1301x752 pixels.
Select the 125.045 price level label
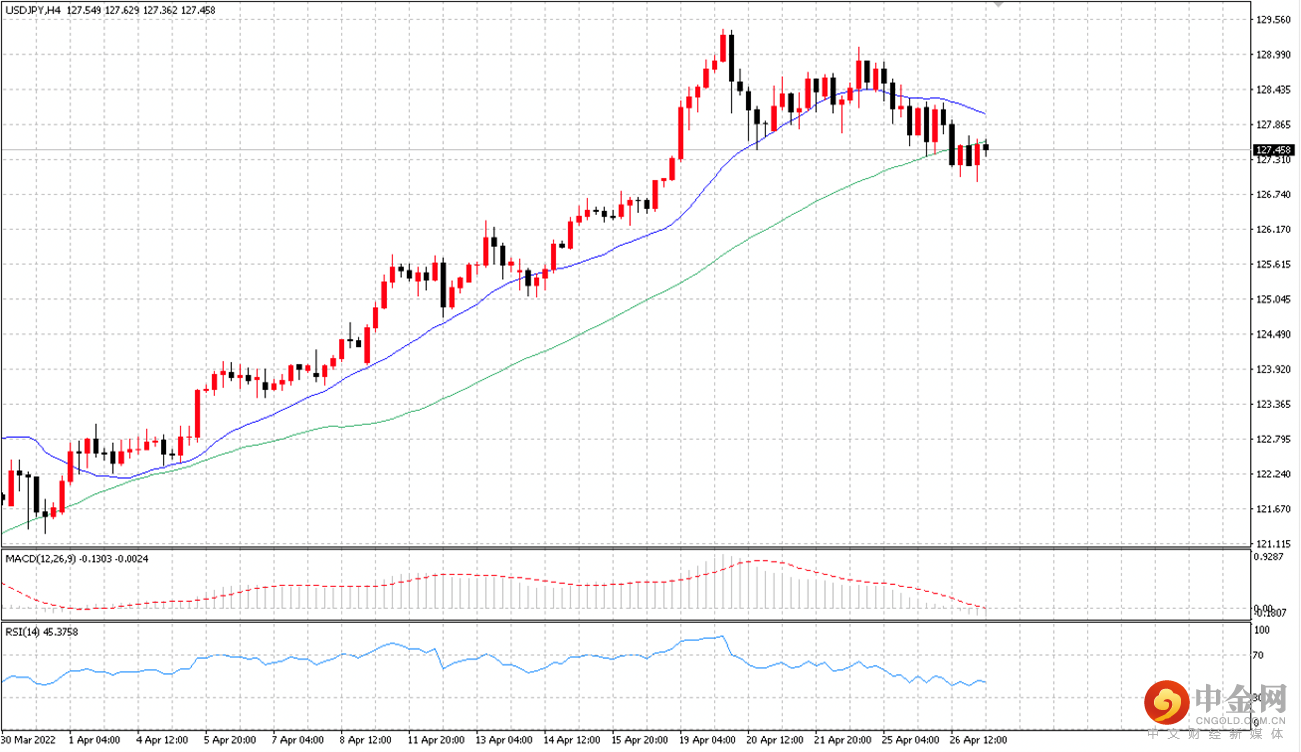(1272, 299)
